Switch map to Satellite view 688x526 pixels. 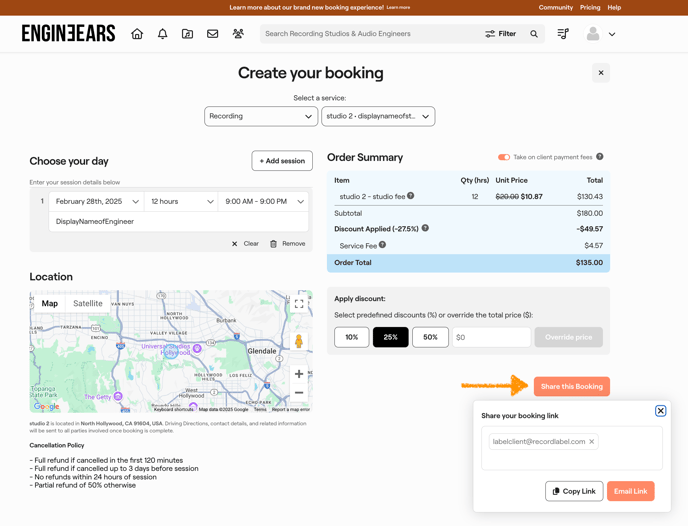(x=87, y=303)
